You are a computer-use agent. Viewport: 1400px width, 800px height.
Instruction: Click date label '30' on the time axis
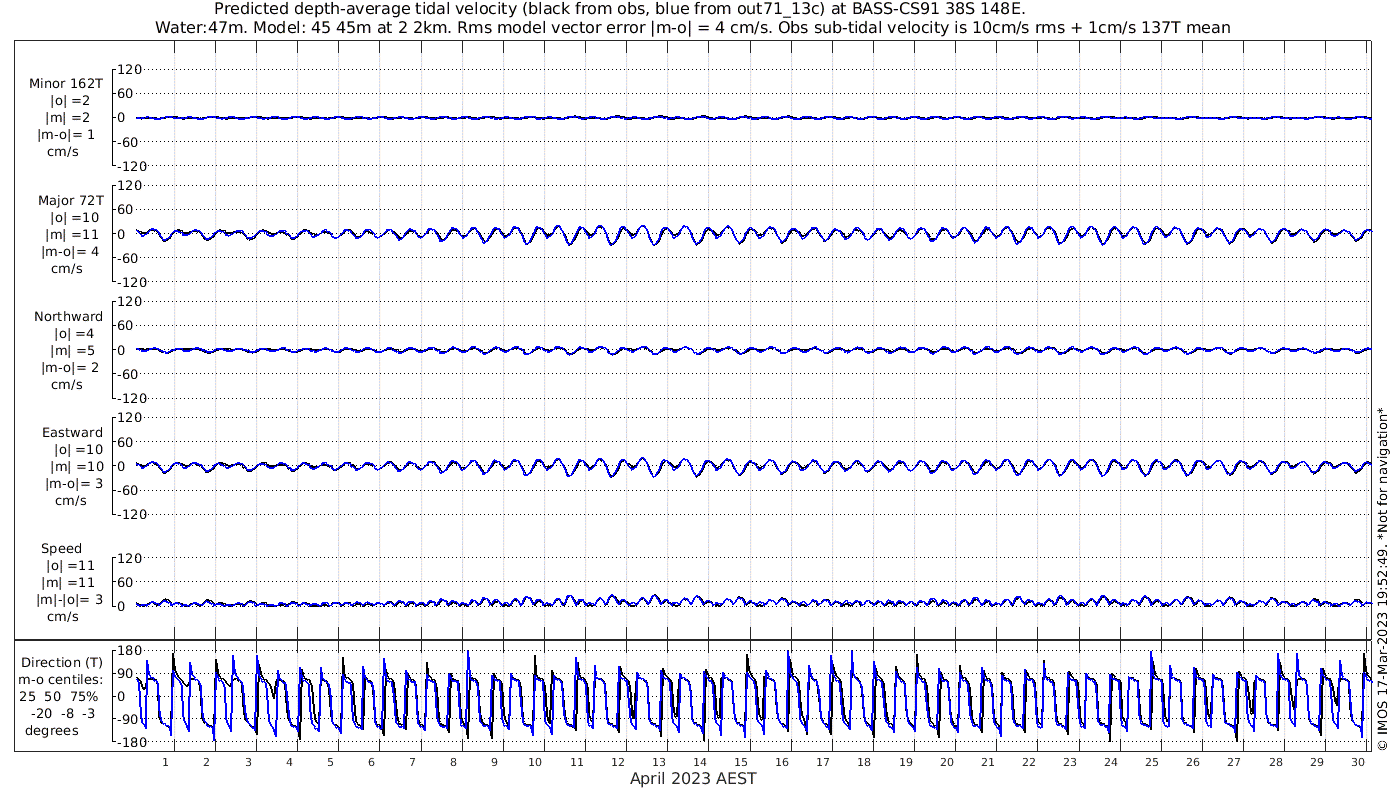tap(1358, 763)
